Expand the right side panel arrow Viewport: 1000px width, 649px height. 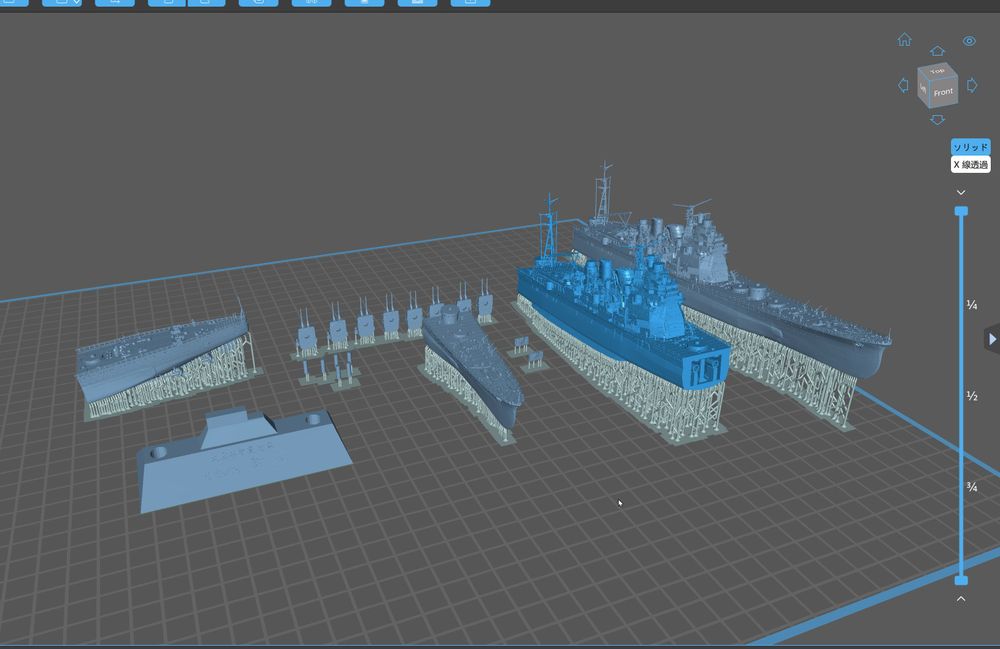click(x=992, y=339)
